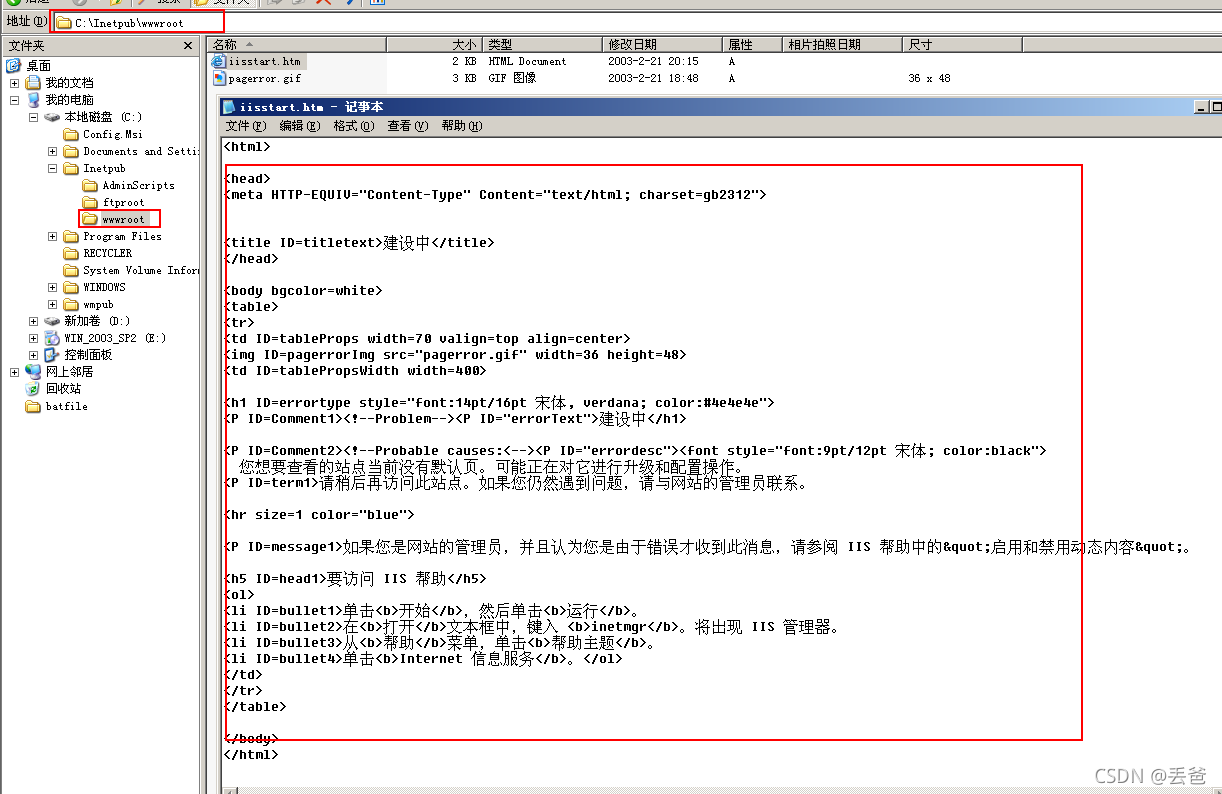Screen dimensions: 1222x794
Task: Click the Inetpub folder icon
Action: pyautogui.click(x=71, y=168)
